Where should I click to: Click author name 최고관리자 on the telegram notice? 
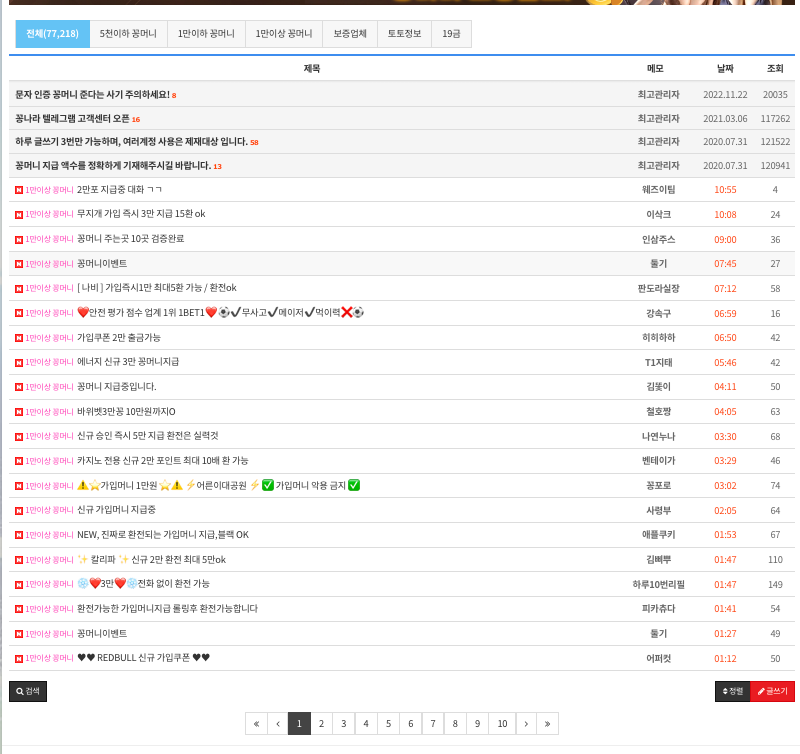[x=658, y=118]
